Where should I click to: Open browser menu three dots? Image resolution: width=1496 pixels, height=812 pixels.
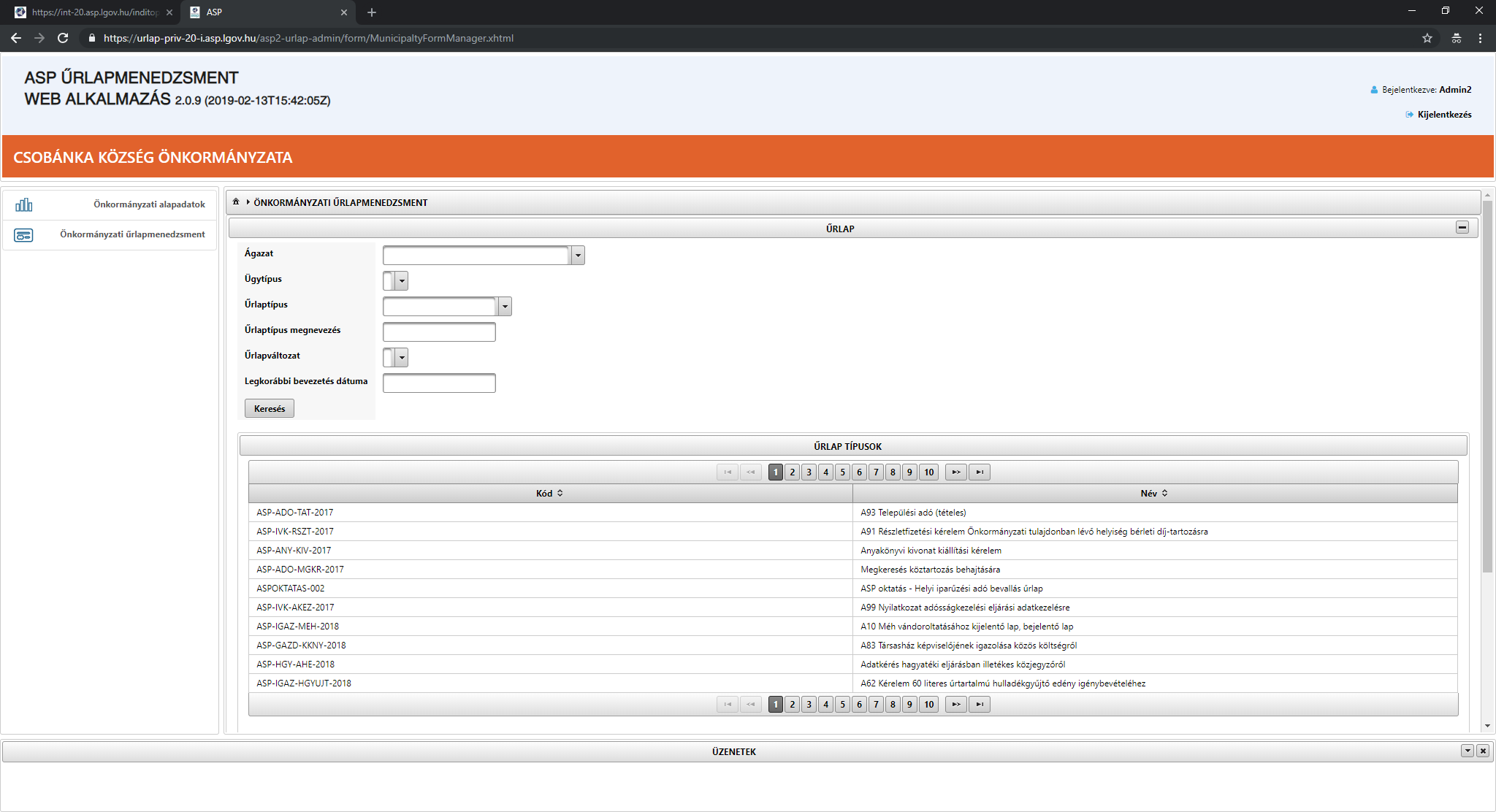coord(1481,38)
